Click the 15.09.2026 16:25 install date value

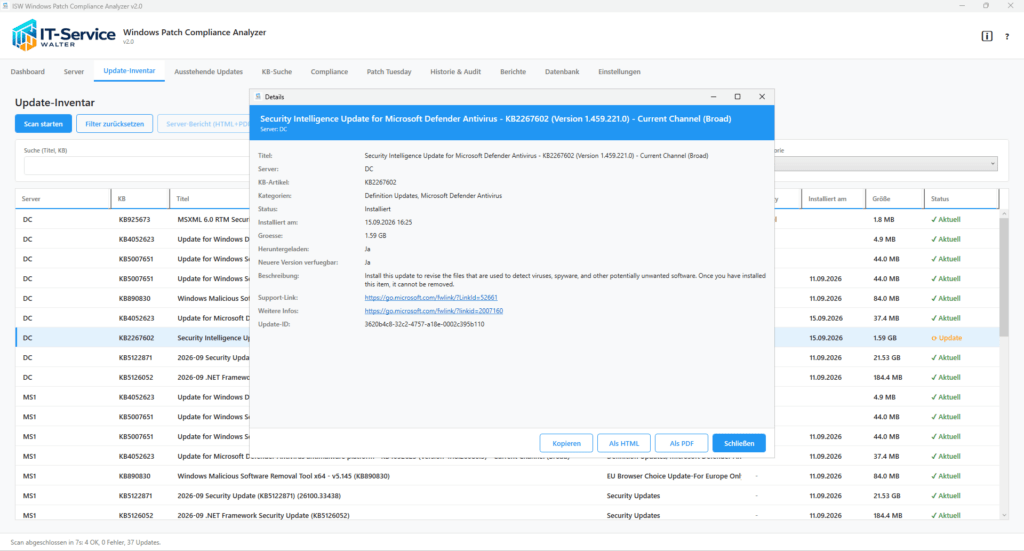(x=388, y=222)
